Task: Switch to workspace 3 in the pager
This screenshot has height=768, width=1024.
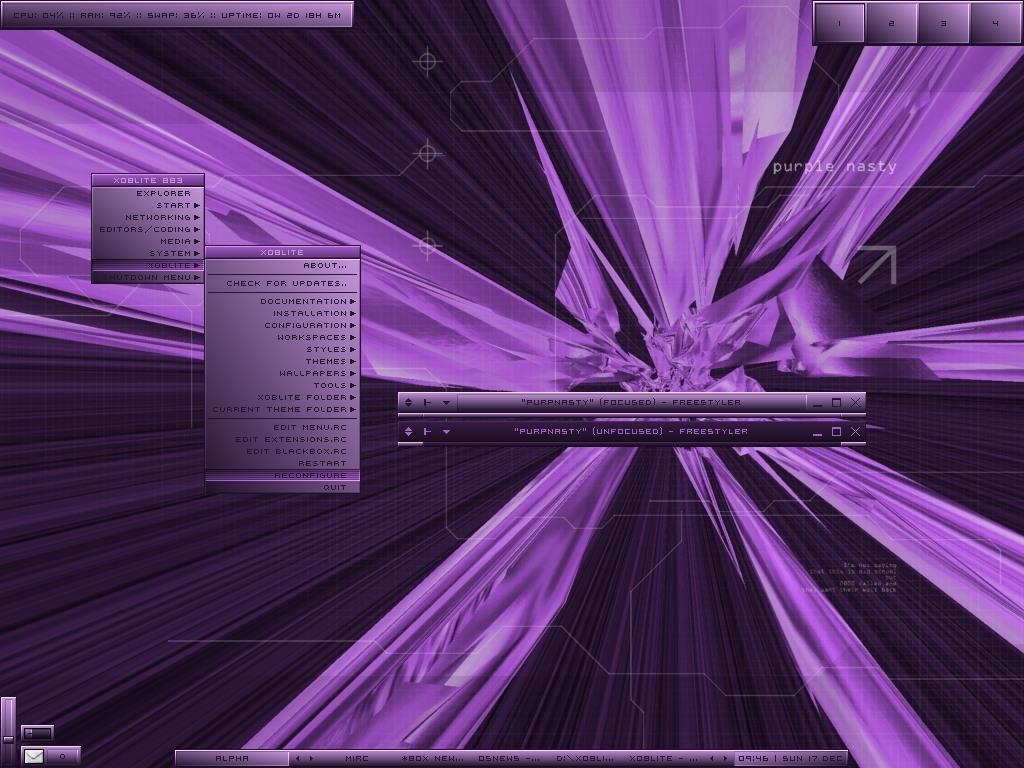Action: [x=944, y=24]
